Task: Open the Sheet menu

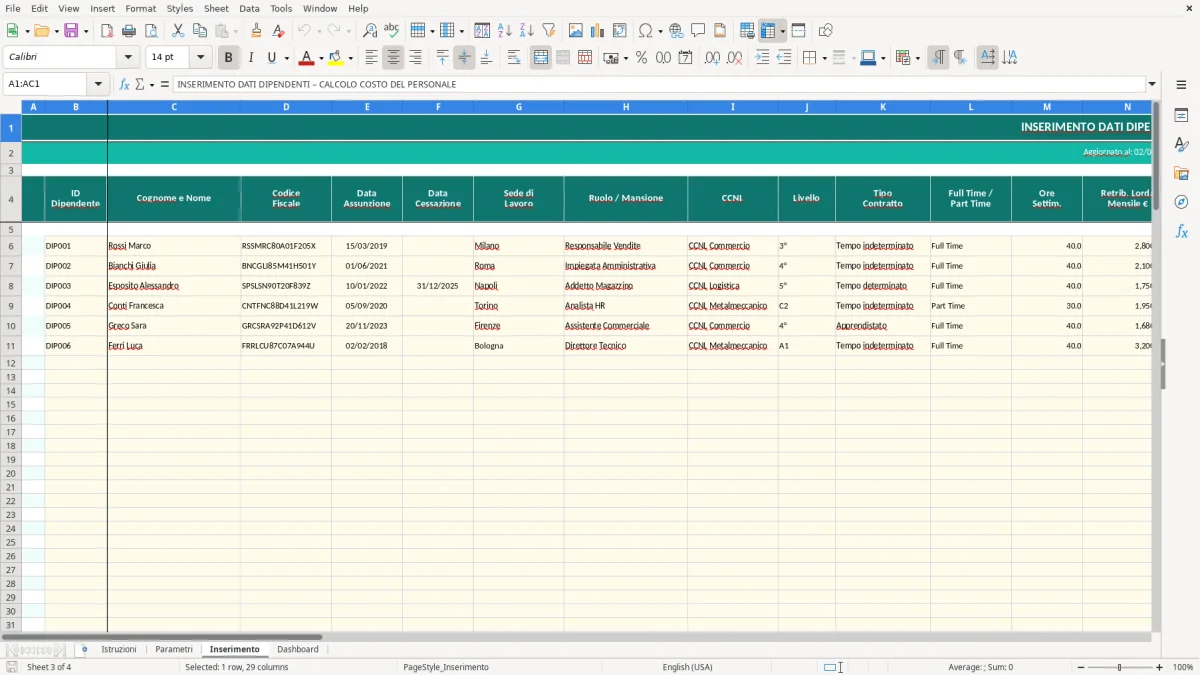Action: [216, 8]
